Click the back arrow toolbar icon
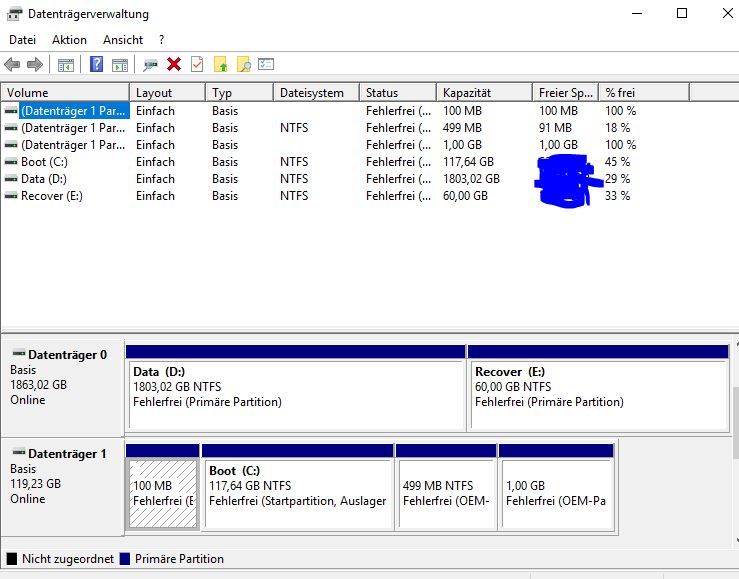 click(x=12, y=65)
